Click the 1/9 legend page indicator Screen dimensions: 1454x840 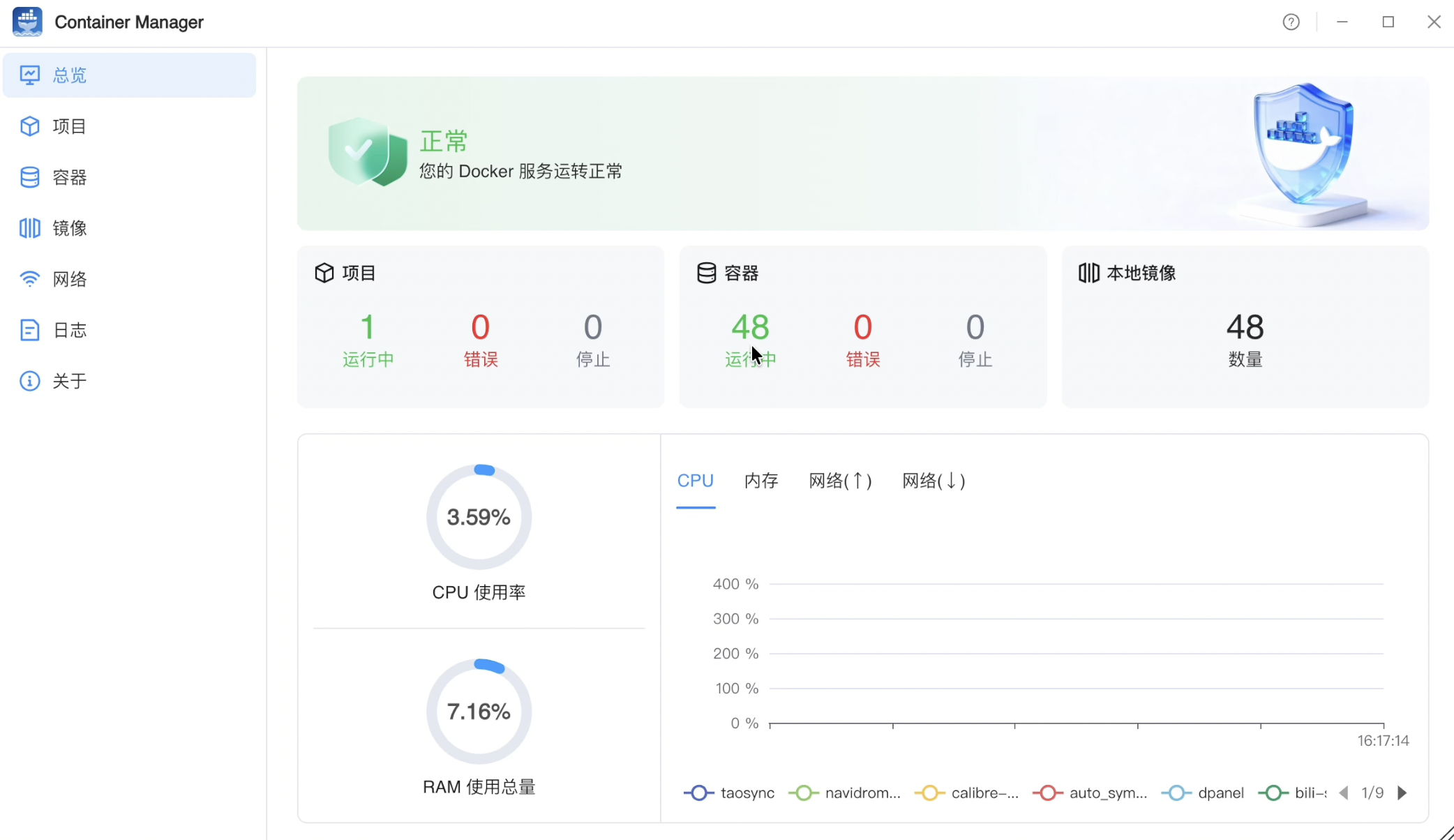click(x=1372, y=793)
